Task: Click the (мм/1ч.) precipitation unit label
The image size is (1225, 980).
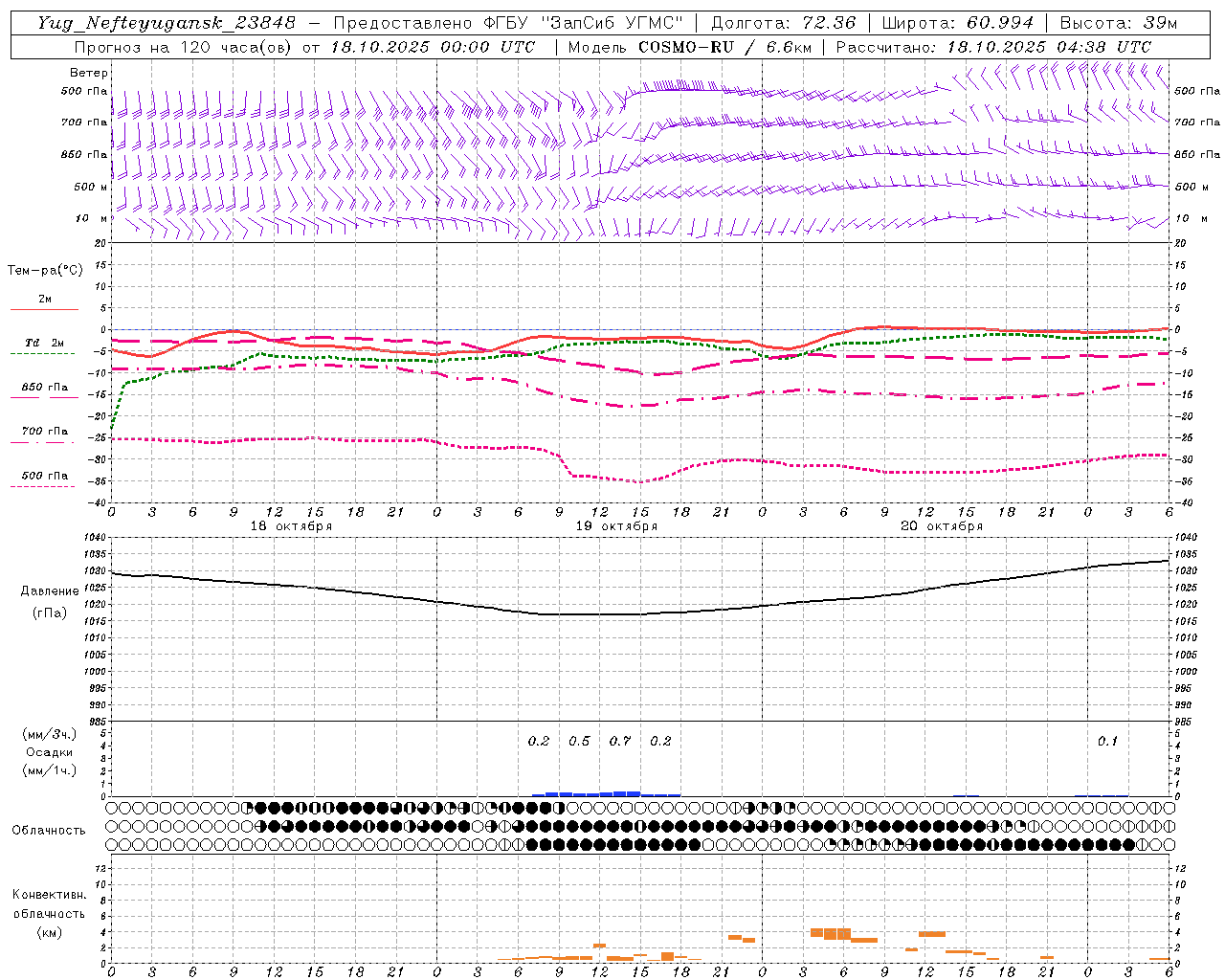Action: click(x=50, y=770)
